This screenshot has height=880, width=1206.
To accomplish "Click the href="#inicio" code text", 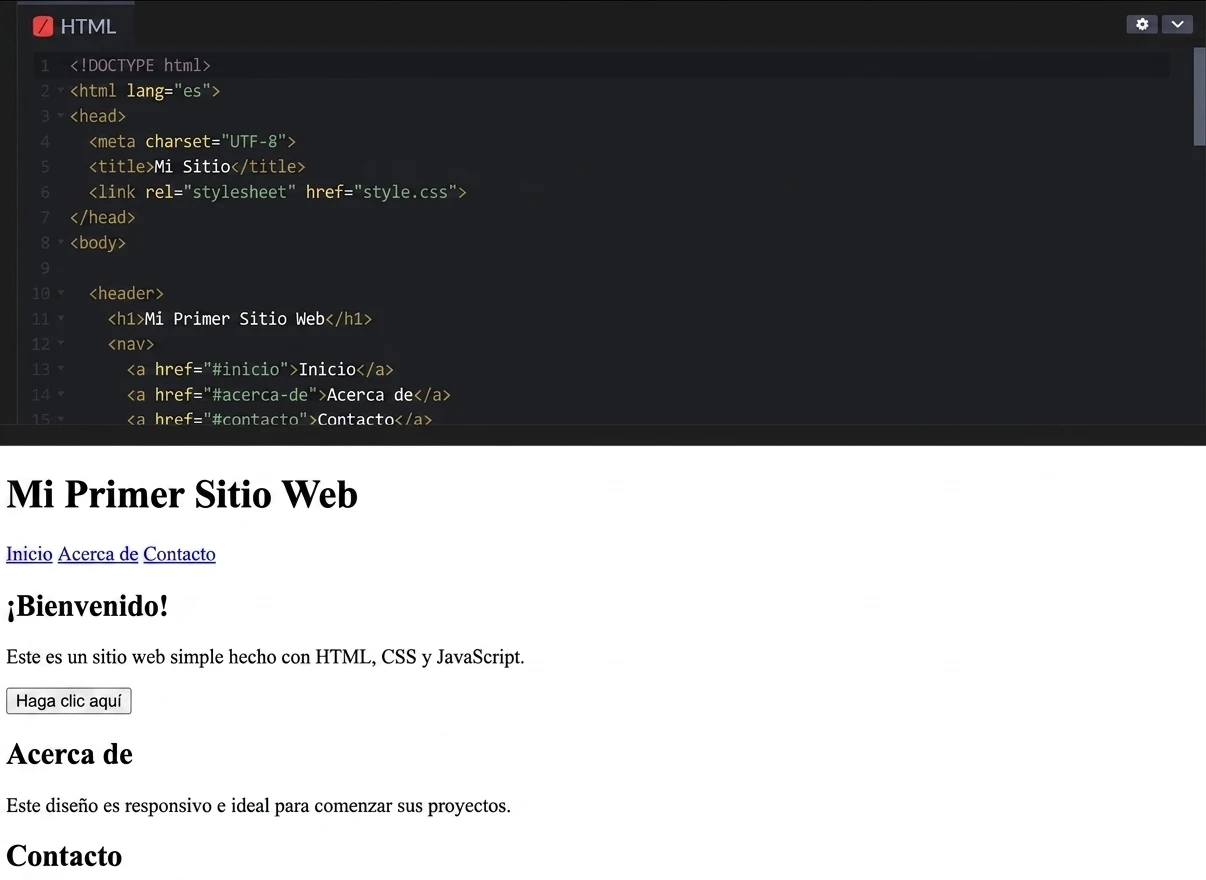I will coord(221,370).
